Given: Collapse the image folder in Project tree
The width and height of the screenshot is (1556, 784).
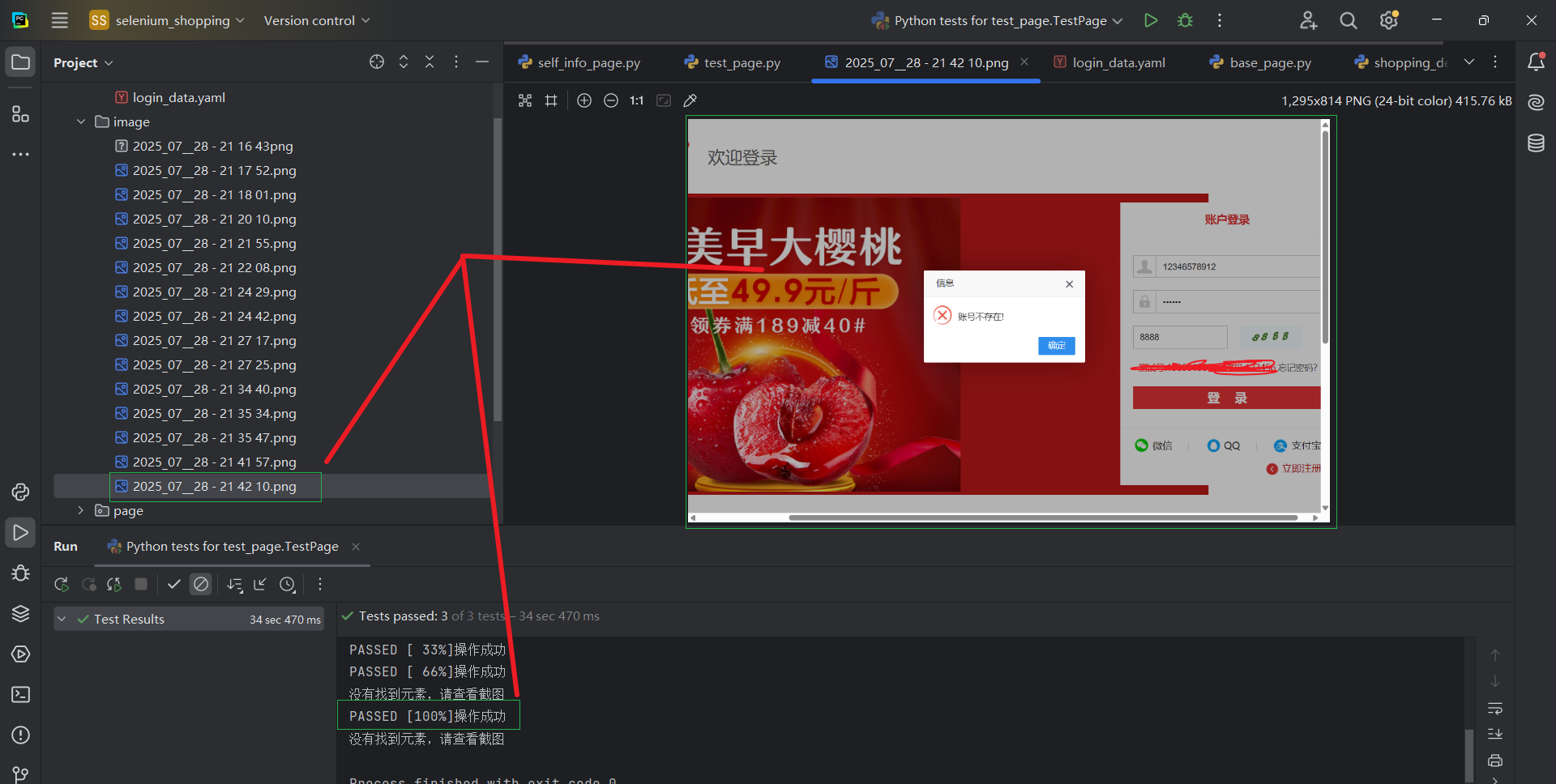Looking at the screenshot, I should pos(81,121).
